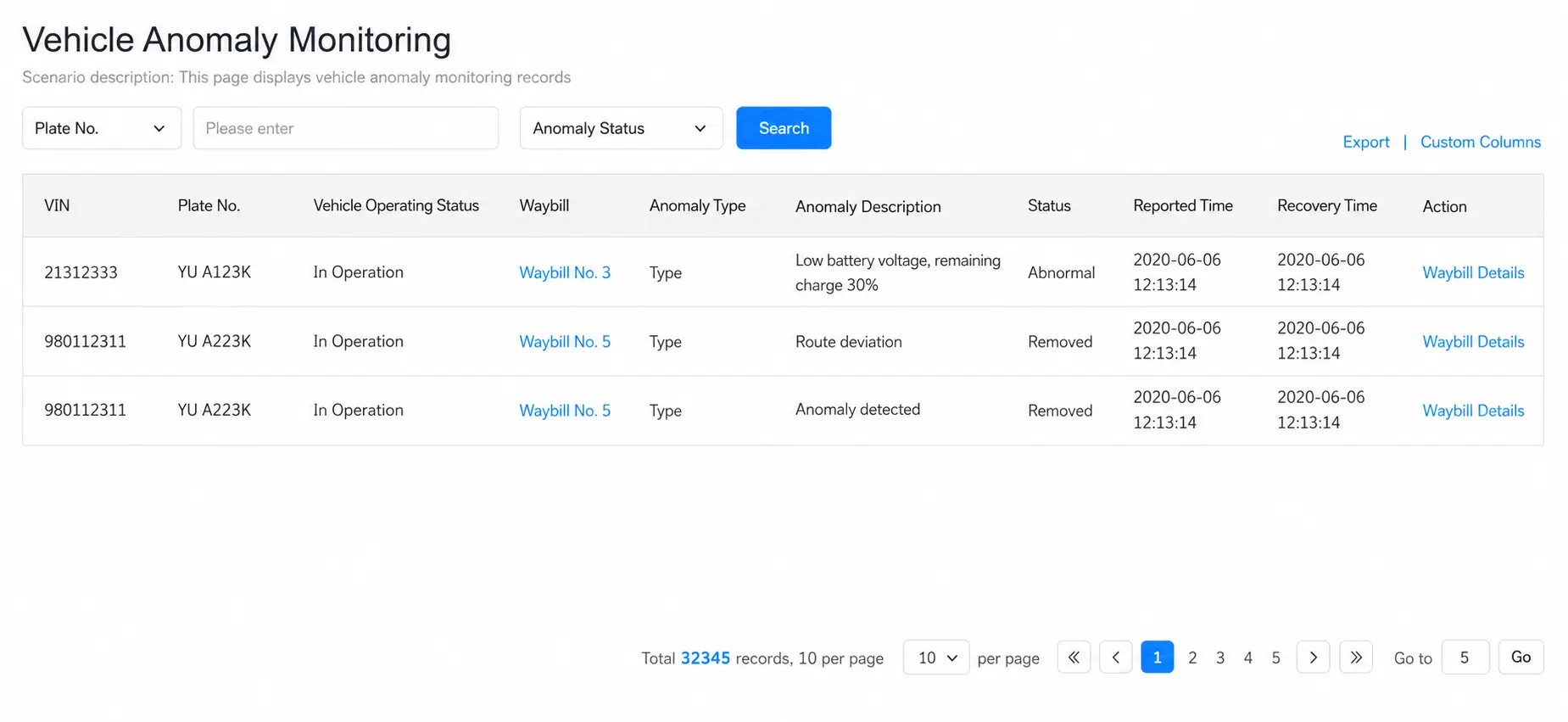Viewport: 1568px width, 722px height.
Task: Switch to page 4
Action: [1248, 658]
